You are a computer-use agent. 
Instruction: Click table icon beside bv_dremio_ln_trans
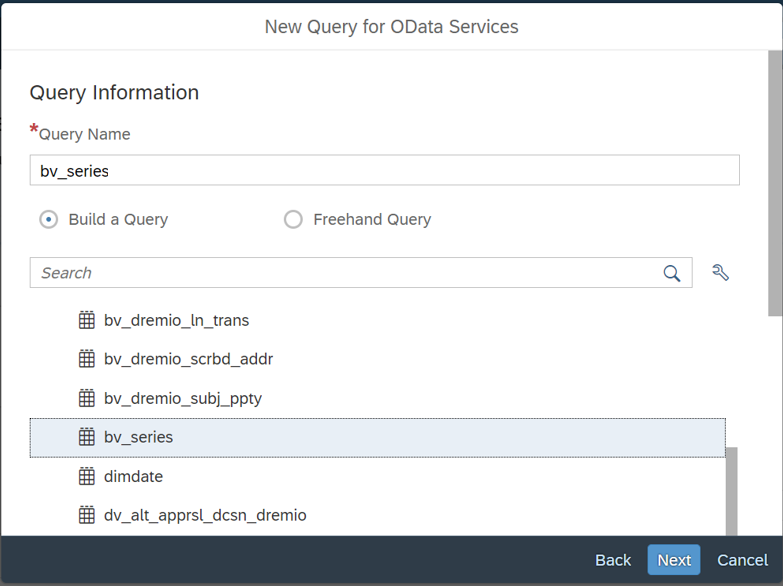coord(87,320)
